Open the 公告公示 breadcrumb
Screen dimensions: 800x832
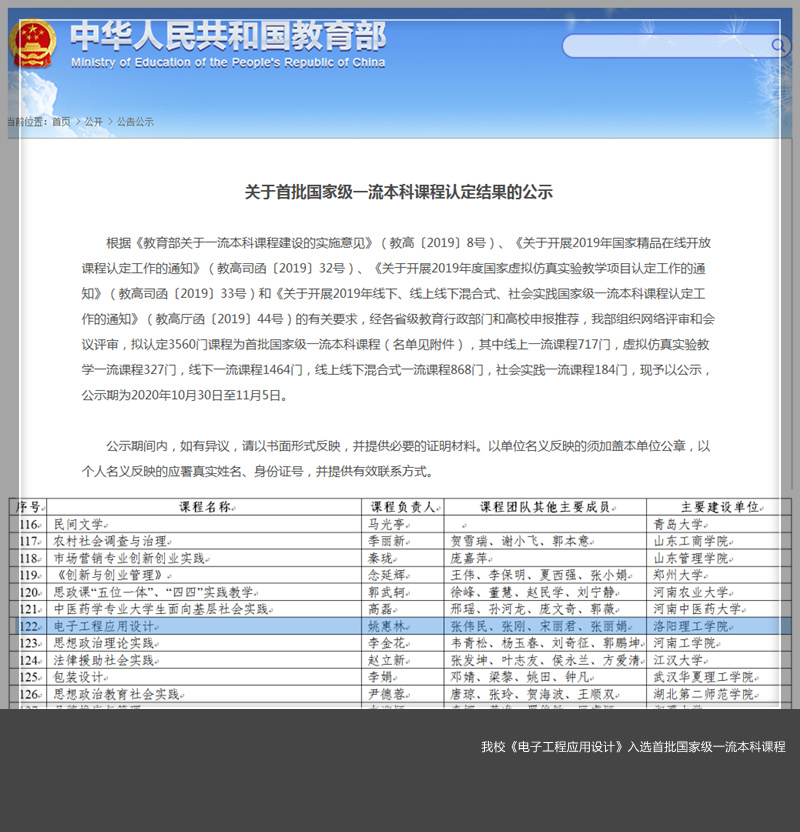tap(135, 122)
